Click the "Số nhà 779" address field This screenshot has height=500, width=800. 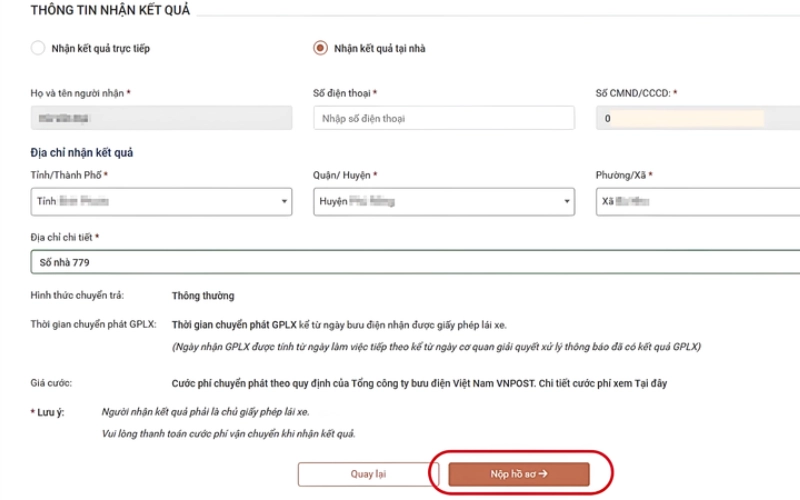(x=400, y=262)
